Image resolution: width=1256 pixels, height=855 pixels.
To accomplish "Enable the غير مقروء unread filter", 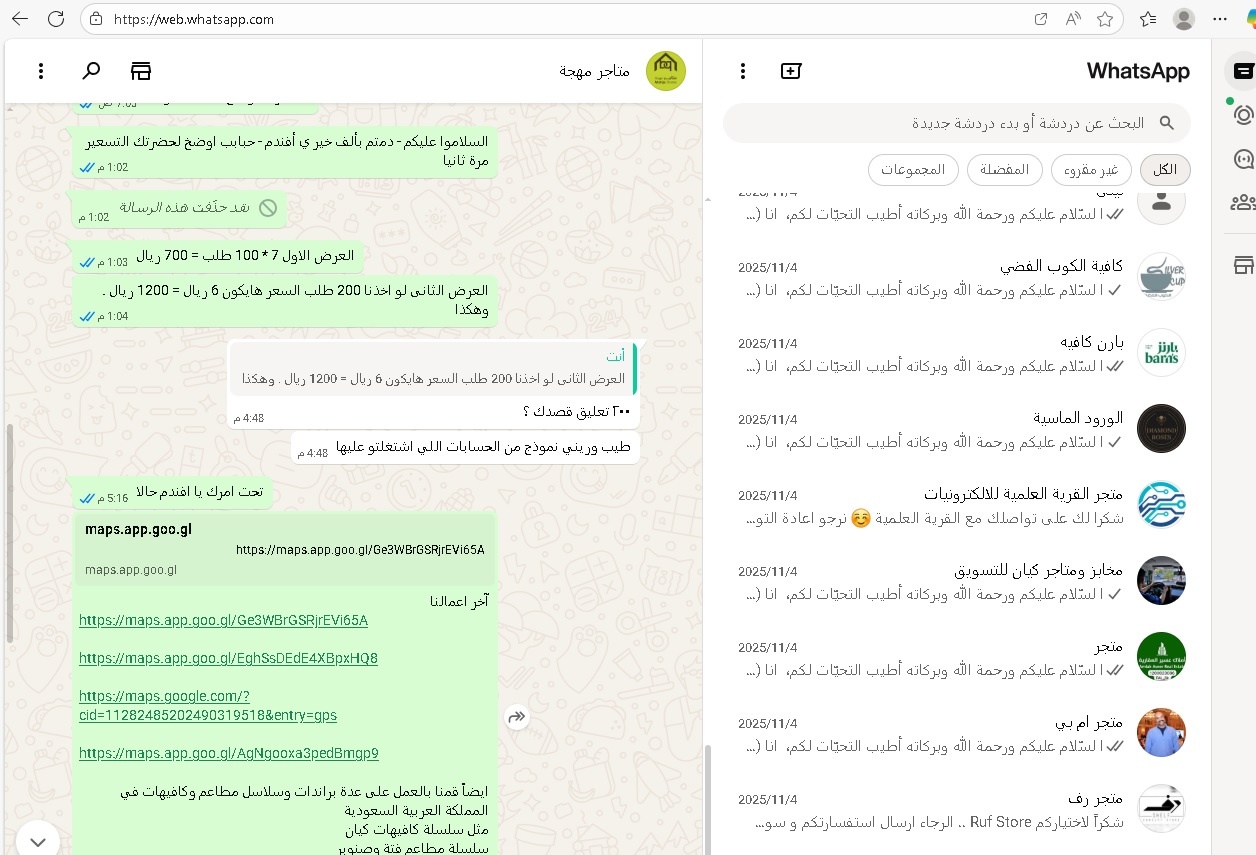I will (1090, 169).
